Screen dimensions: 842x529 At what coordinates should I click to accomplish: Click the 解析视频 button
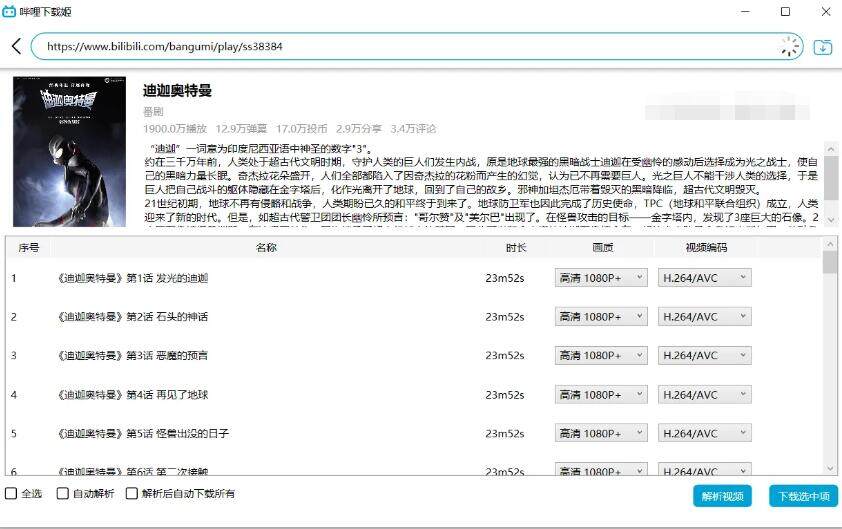coord(722,496)
